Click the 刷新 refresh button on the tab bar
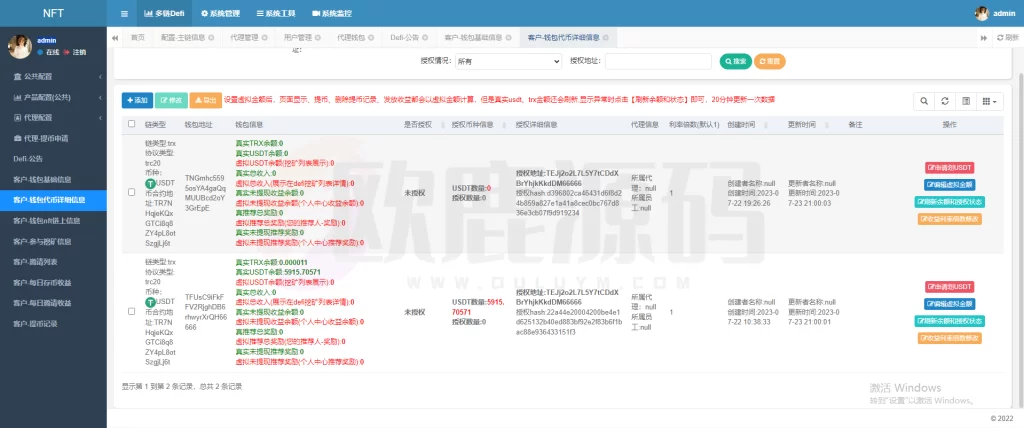This screenshot has width=1024, height=428. point(1008,38)
